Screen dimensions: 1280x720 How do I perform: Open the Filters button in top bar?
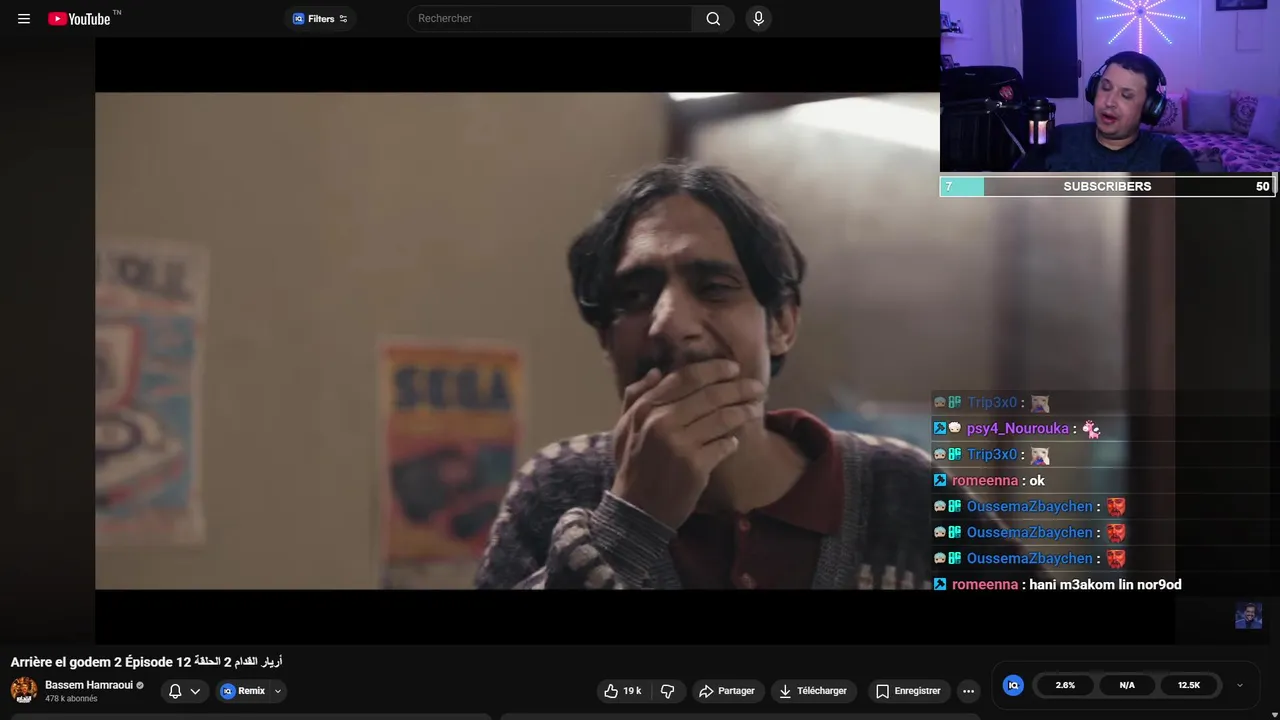coord(320,19)
